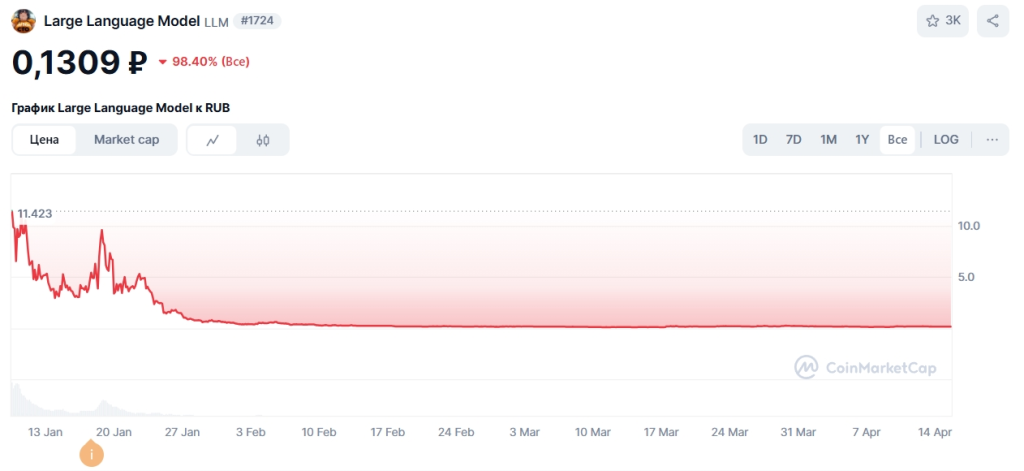Screen dimensions: 1024x471
Task: Choose the 1M time range
Action: click(828, 140)
